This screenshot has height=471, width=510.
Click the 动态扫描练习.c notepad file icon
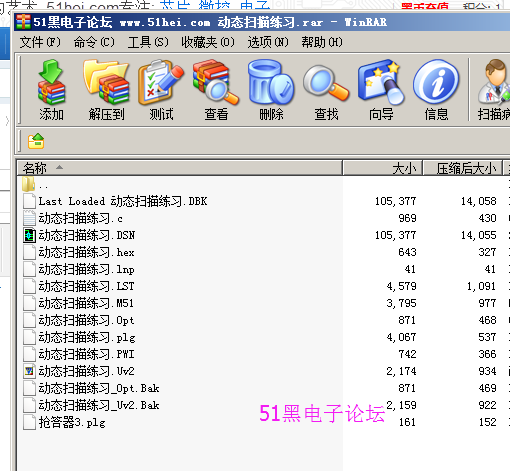pyautogui.click(x=29, y=218)
